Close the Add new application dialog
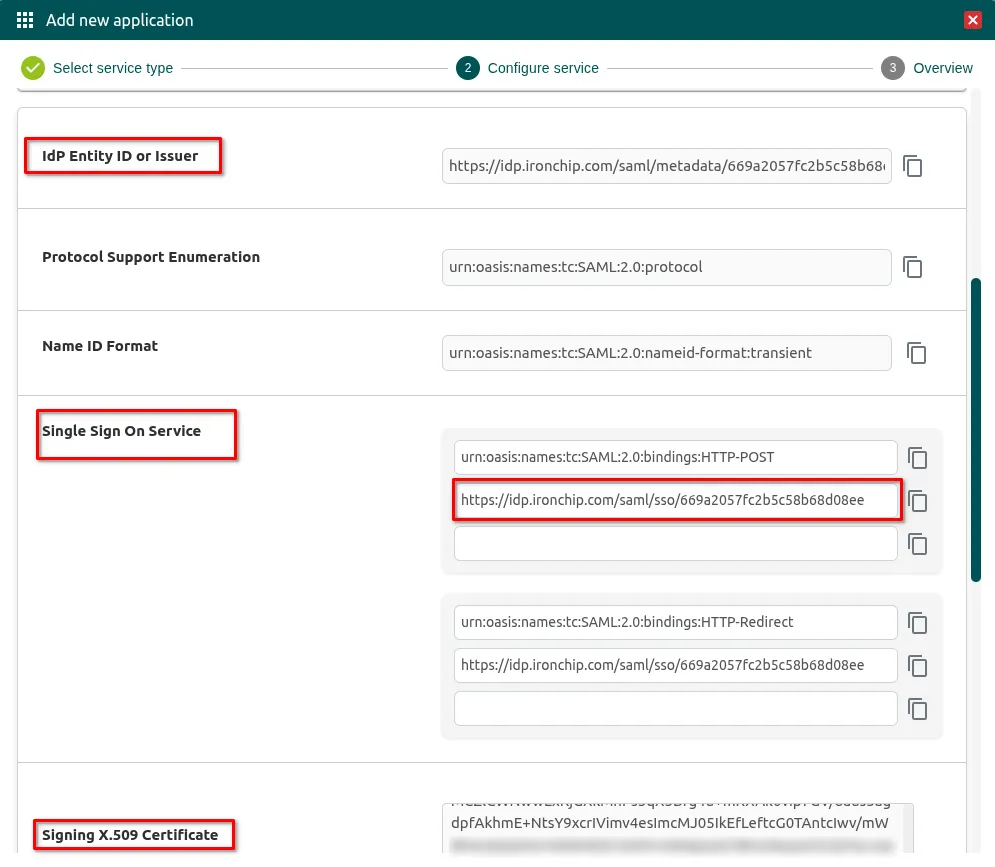Screen dimensions: 995x867 (x=972, y=20)
